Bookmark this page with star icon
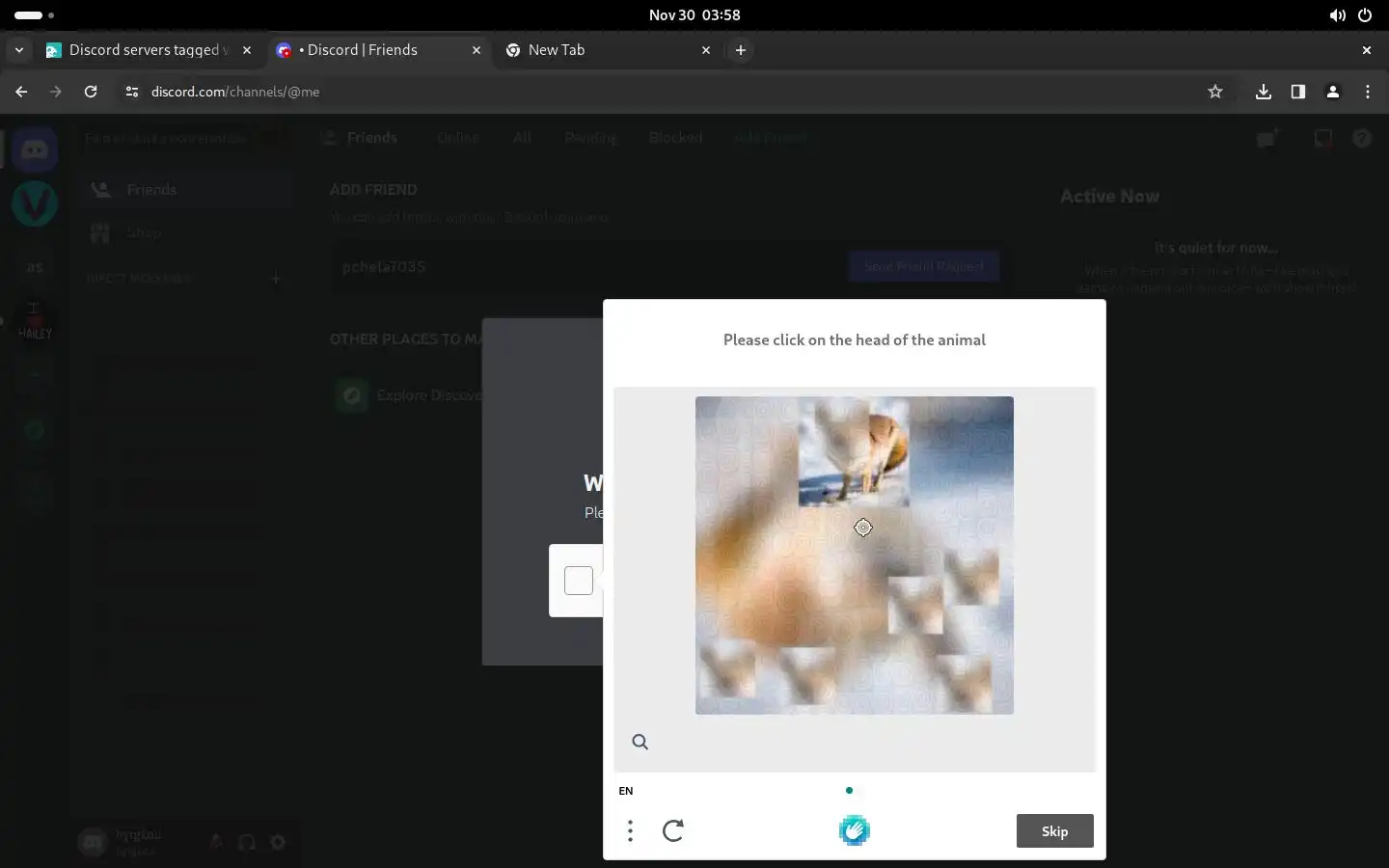The image size is (1389, 868). [x=1215, y=92]
